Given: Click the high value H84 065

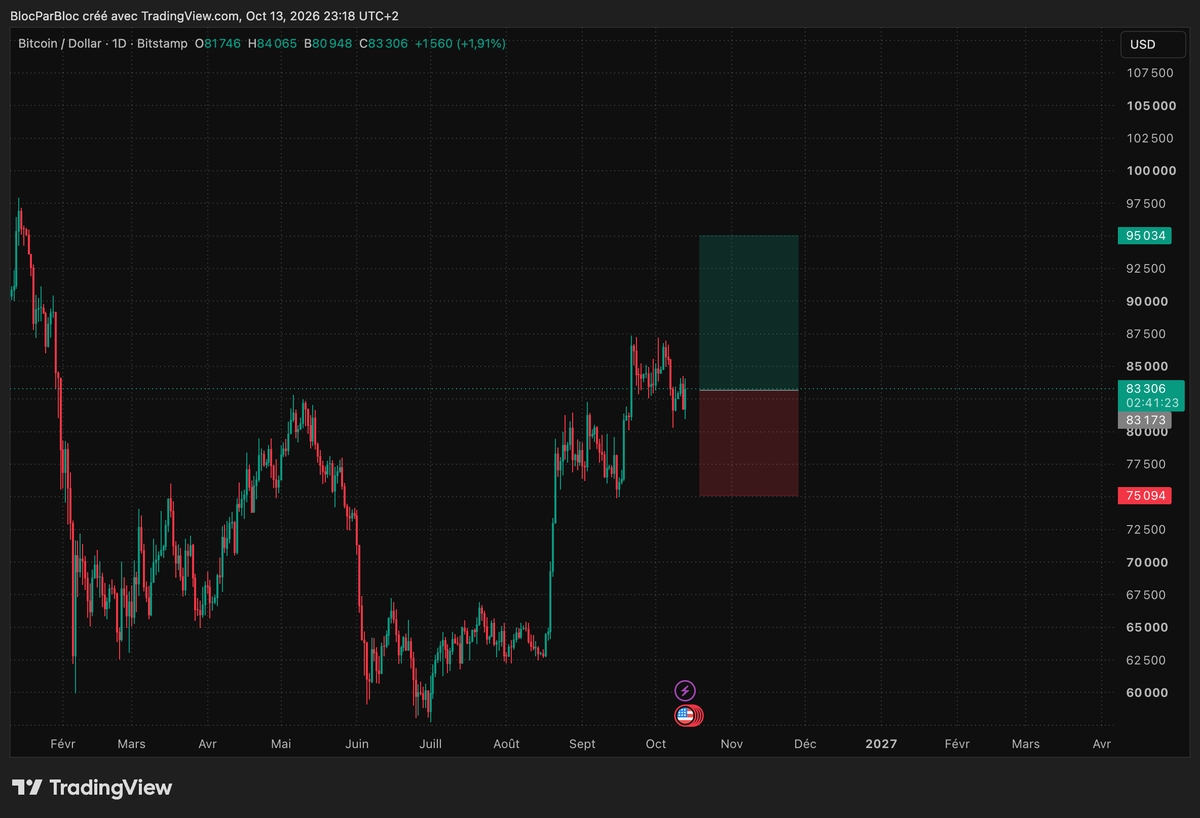Looking at the screenshot, I should click(x=272, y=44).
